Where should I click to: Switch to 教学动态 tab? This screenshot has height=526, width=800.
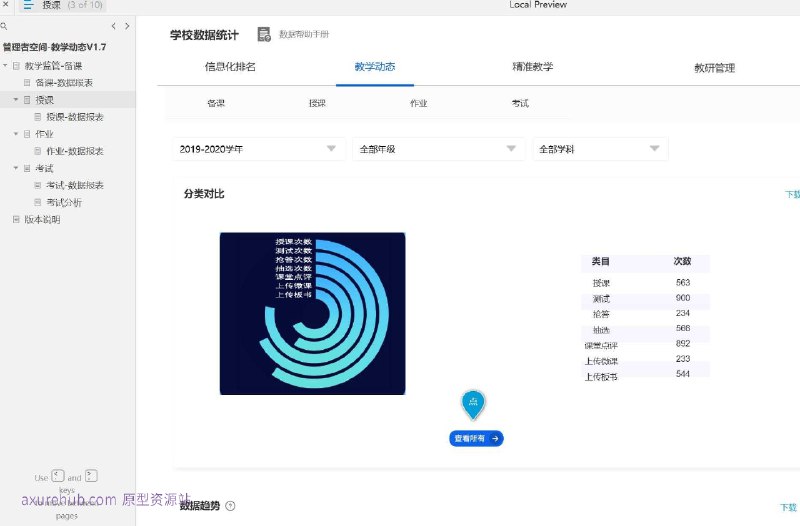coord(375,67)
